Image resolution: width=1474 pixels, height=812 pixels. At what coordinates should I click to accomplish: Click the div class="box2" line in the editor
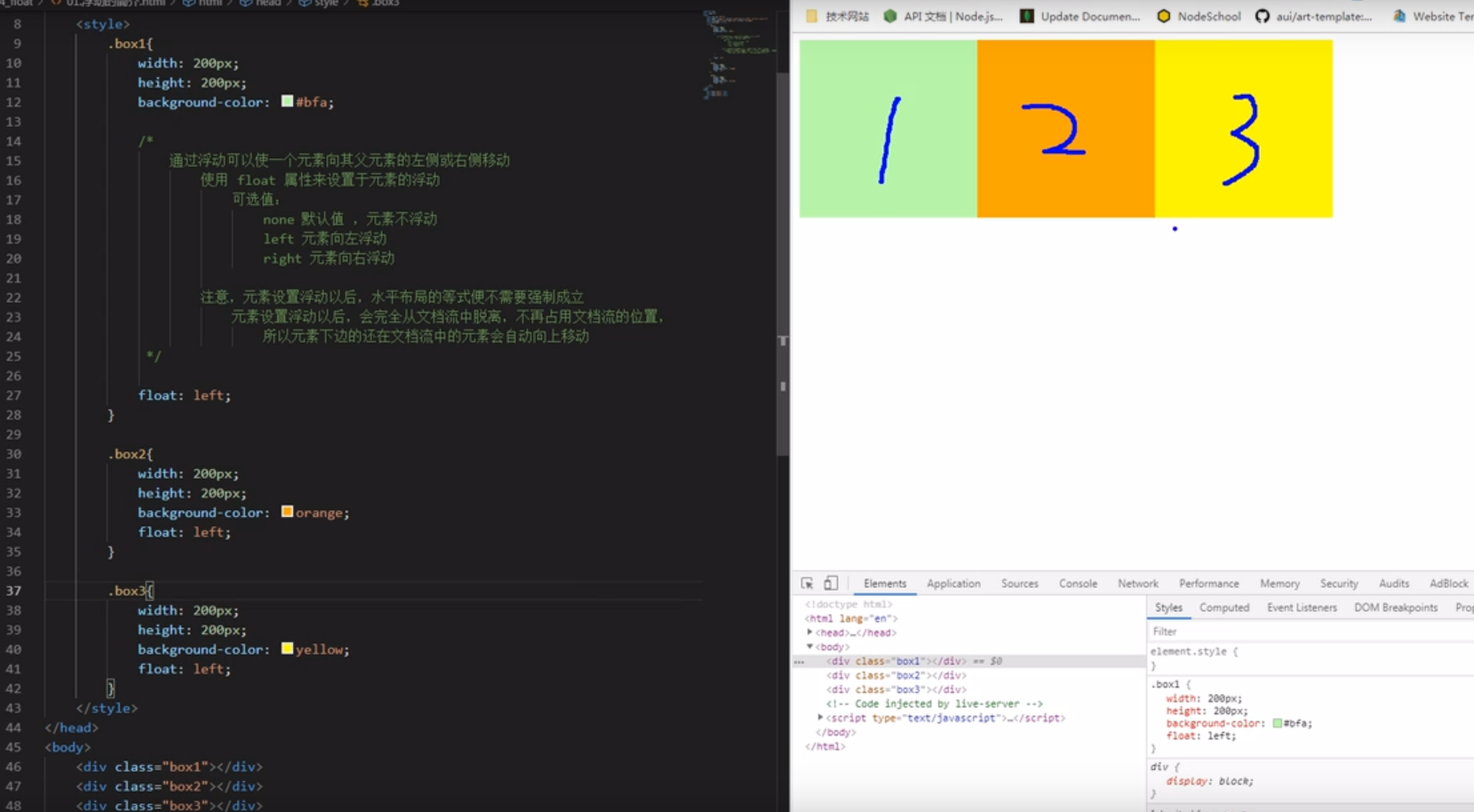click(x=169, y=786)
